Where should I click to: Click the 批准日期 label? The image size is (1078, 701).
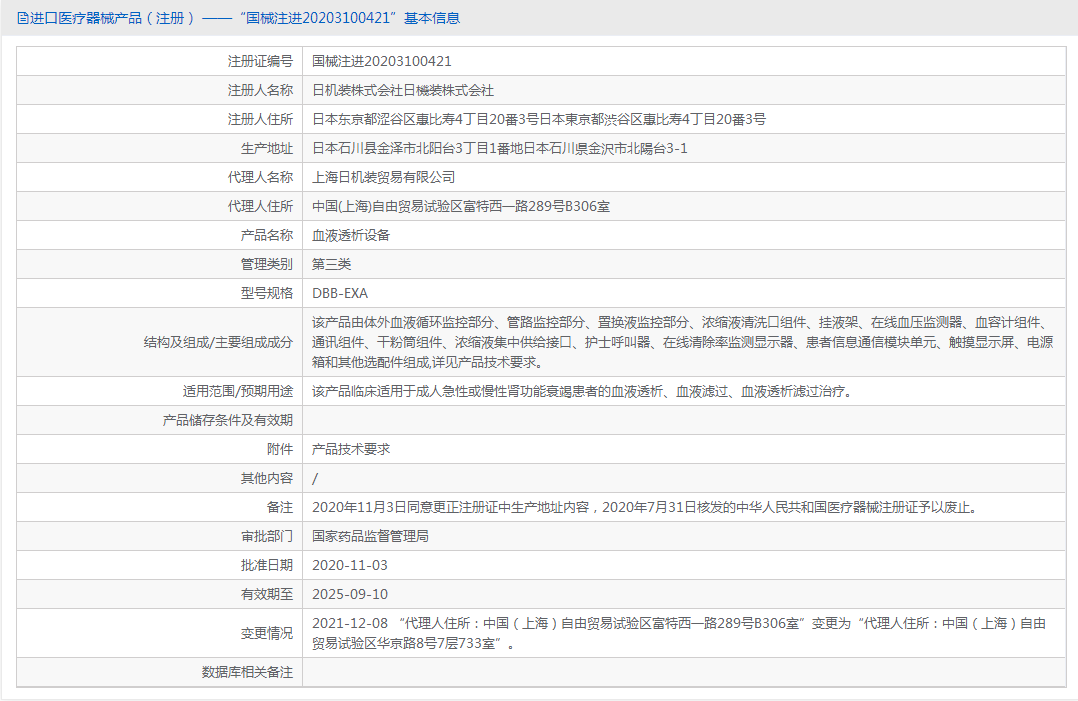pyautogui.click(x=267, y=565)
